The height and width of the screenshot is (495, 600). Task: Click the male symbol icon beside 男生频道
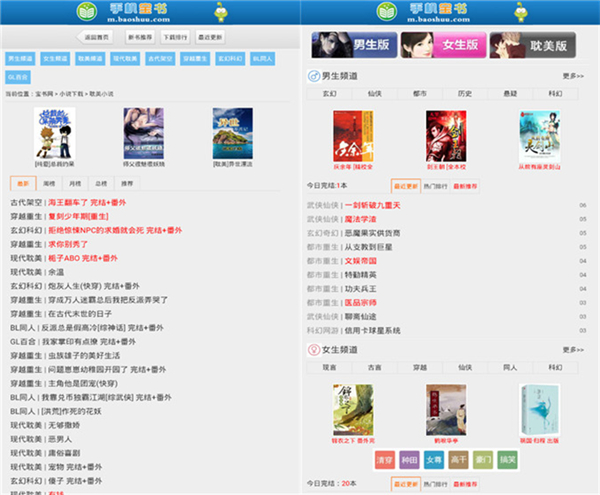[314, 76]
